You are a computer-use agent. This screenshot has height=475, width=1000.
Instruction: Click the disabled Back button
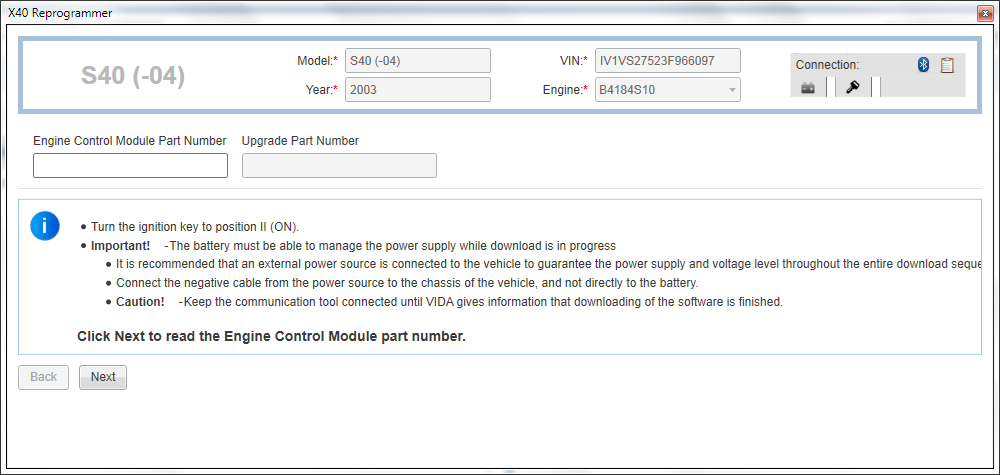tap(43, 377)
